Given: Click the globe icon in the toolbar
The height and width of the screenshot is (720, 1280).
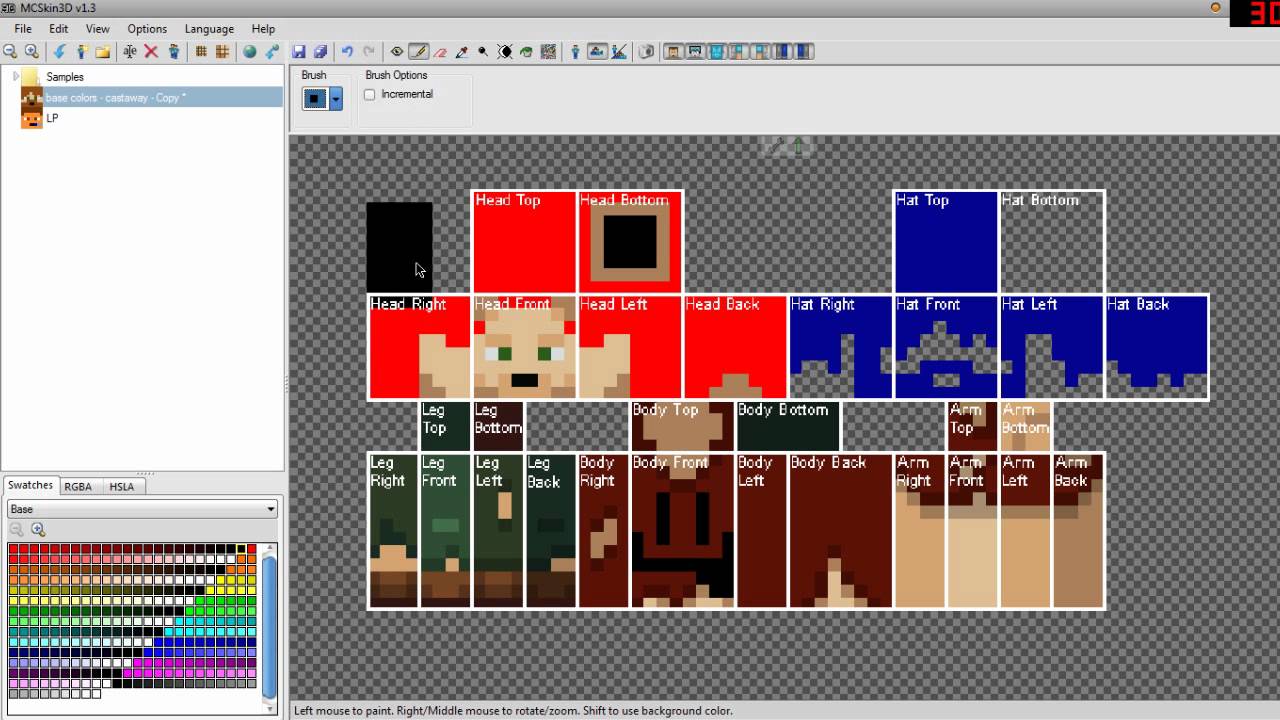Looking at the screenshot, I should point(250,52).
